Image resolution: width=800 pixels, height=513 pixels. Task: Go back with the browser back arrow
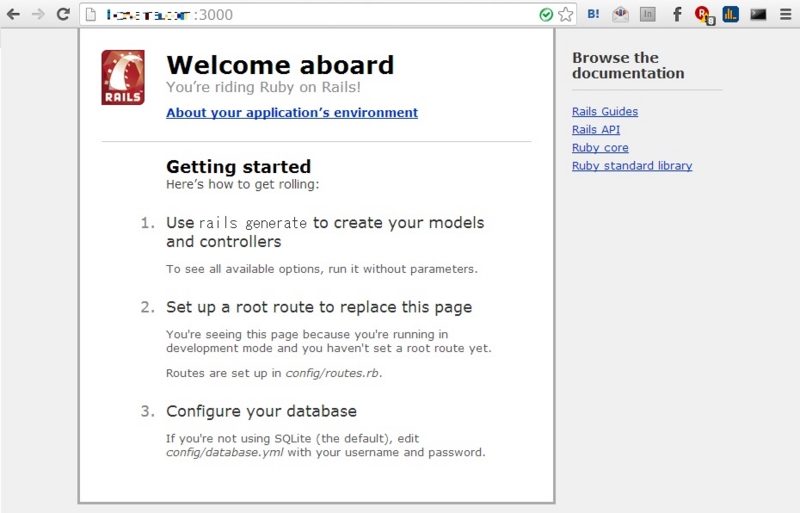point(13,14)
